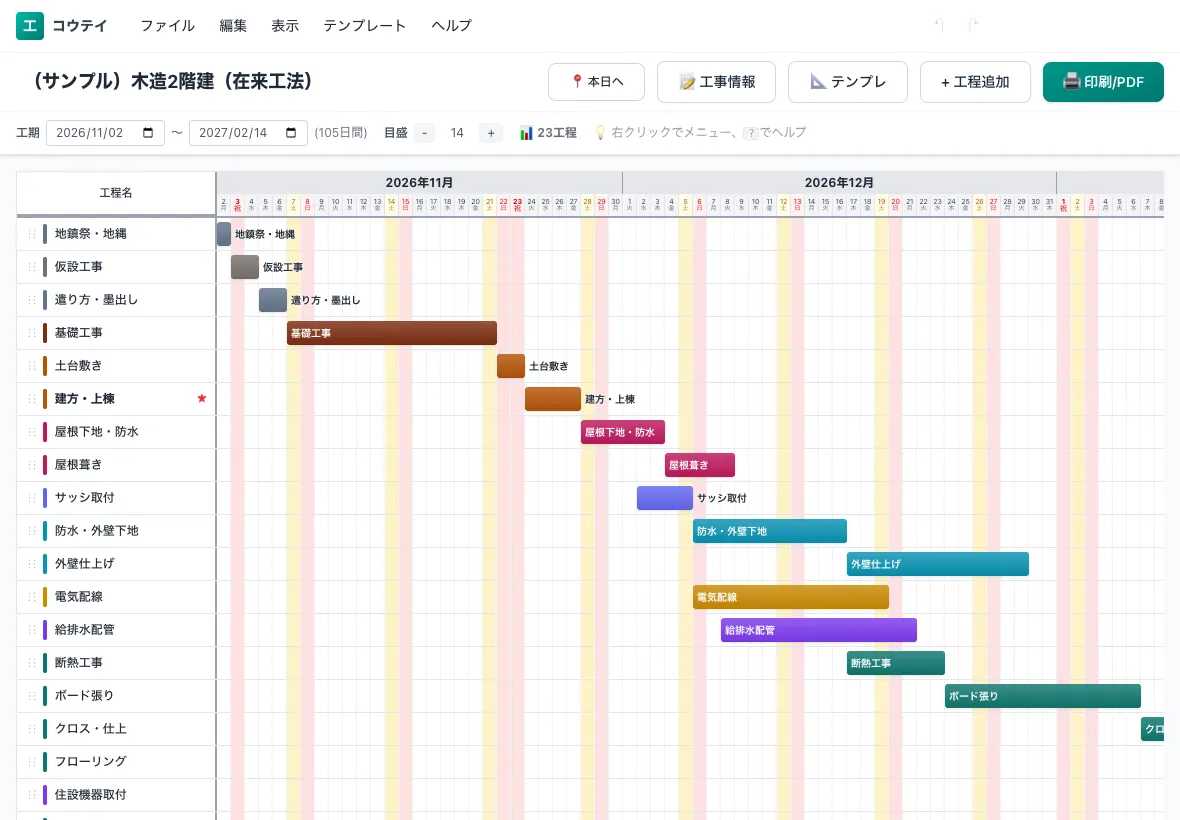Grab the drag handle for 仮設工事
This screenshot has height=820, width=1180.
click(x=32, y=267)
